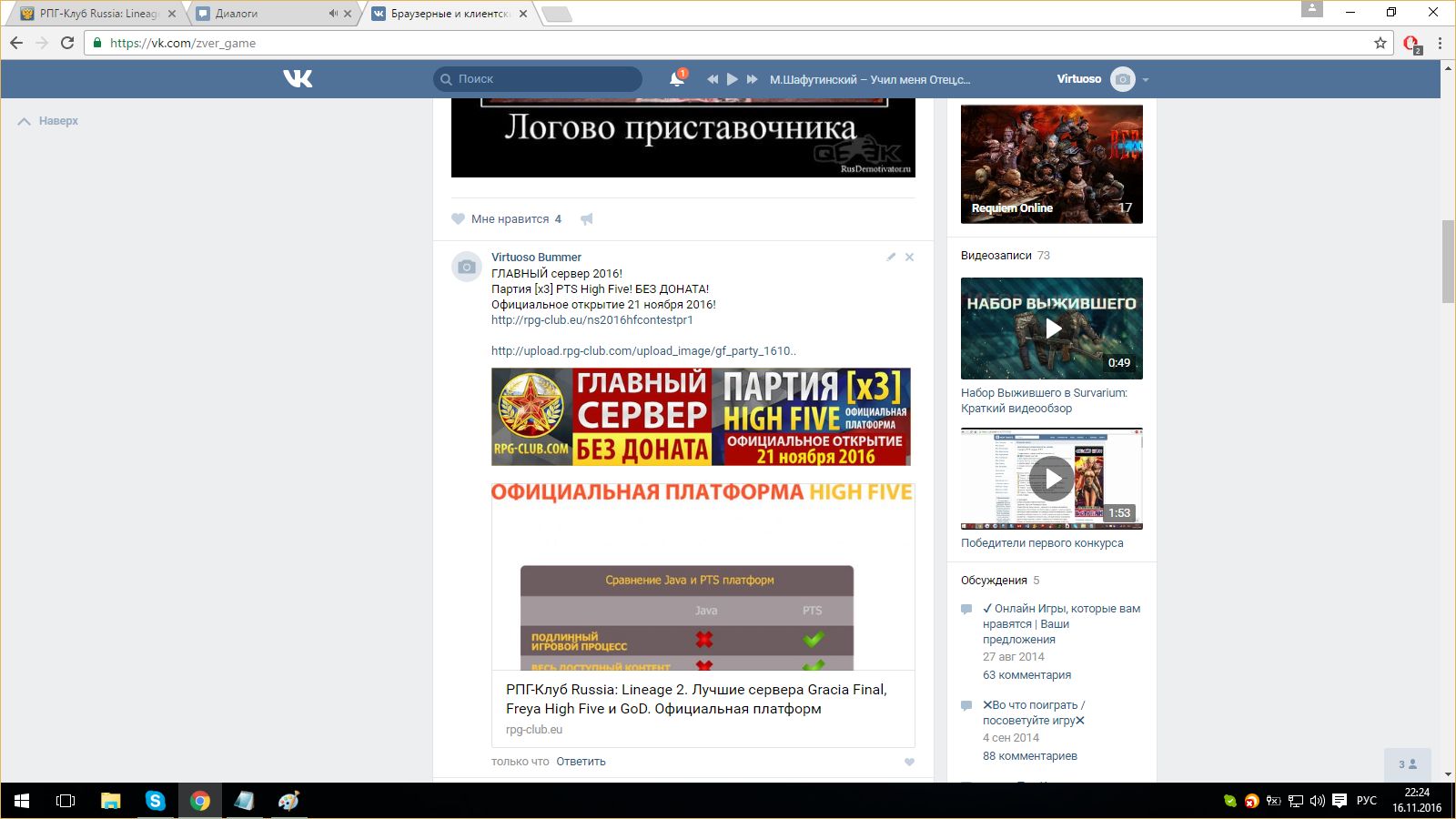The image size is (1456, 819).
Task: Open the rpg-club.eu/ns2016hfcontestpr1 link
Action: pos(591,320)
